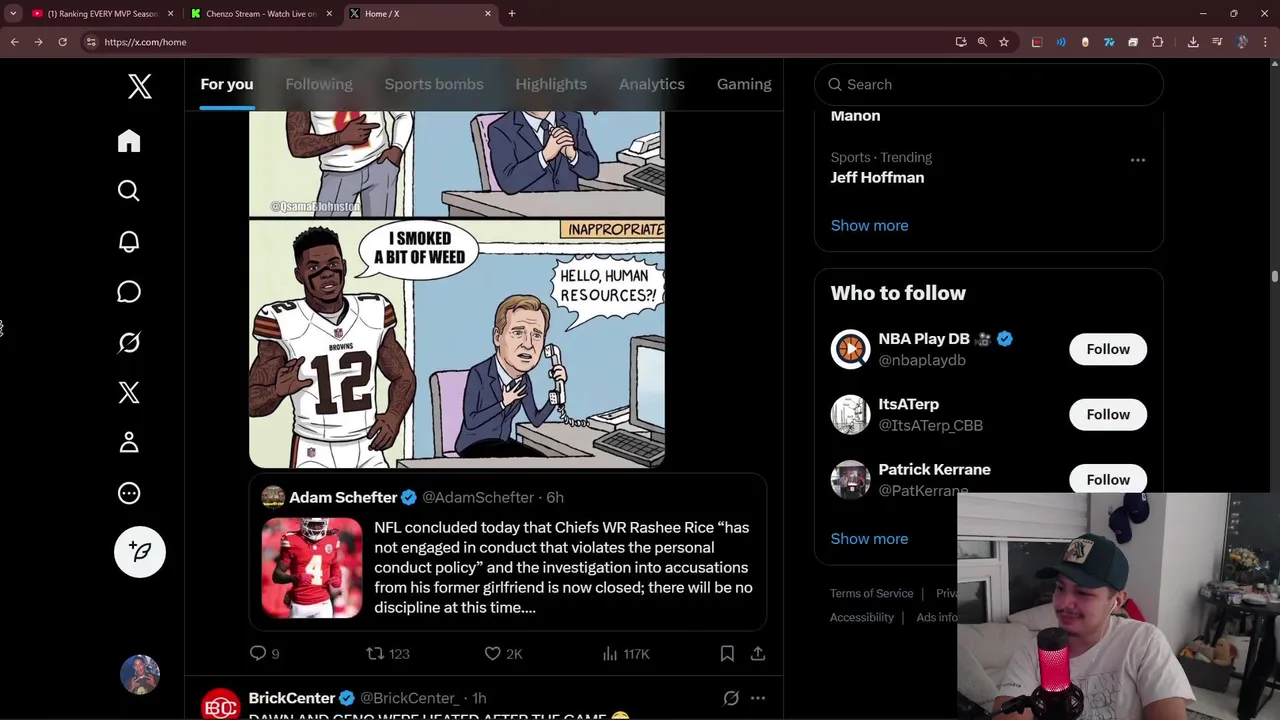Open more options for Jeff Hoffman trend
Screen dimensions: 1280x720
(x=1138, y=160)
